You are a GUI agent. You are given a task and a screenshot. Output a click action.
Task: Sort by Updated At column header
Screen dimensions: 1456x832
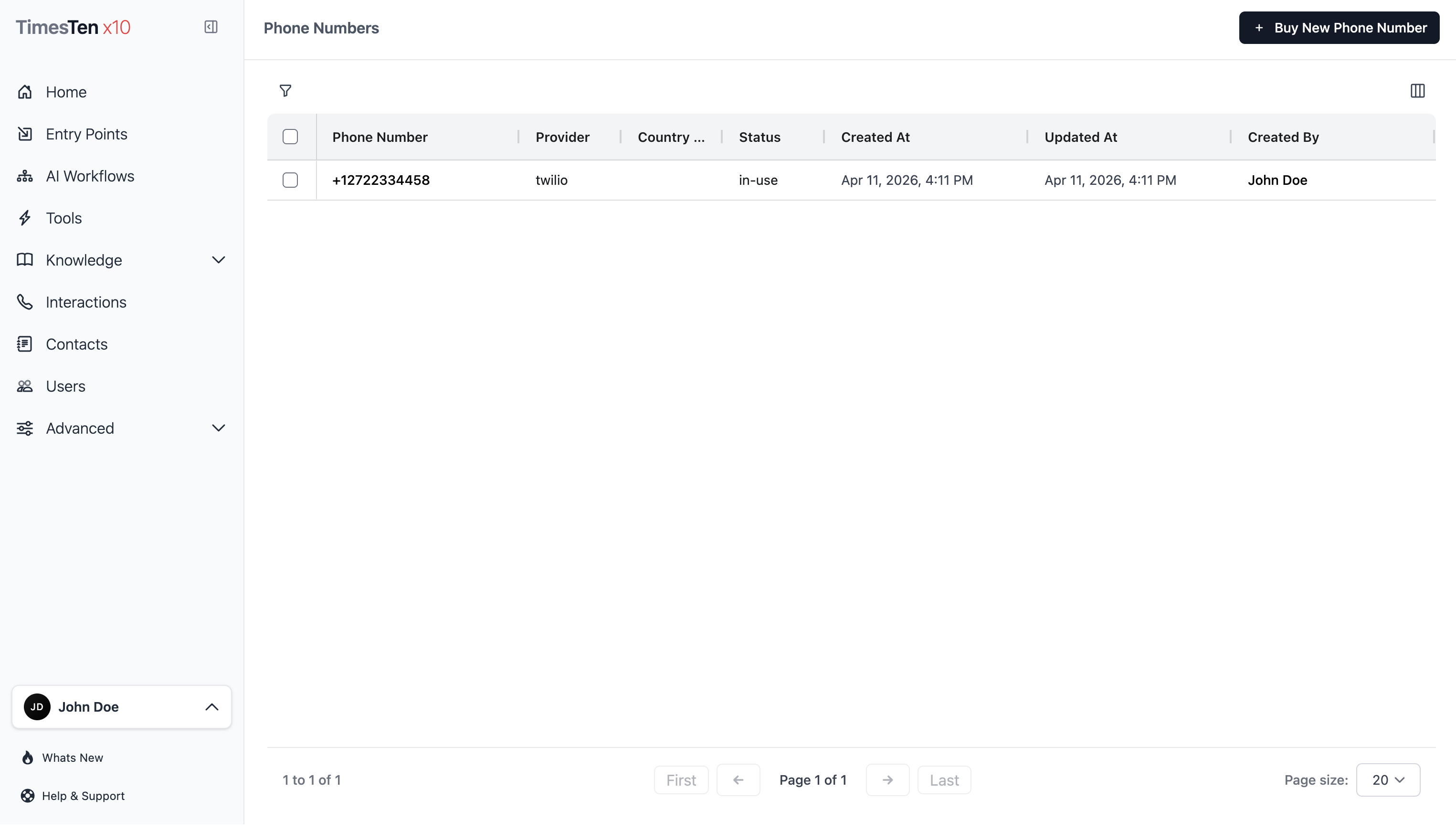tap(1081, 137)
